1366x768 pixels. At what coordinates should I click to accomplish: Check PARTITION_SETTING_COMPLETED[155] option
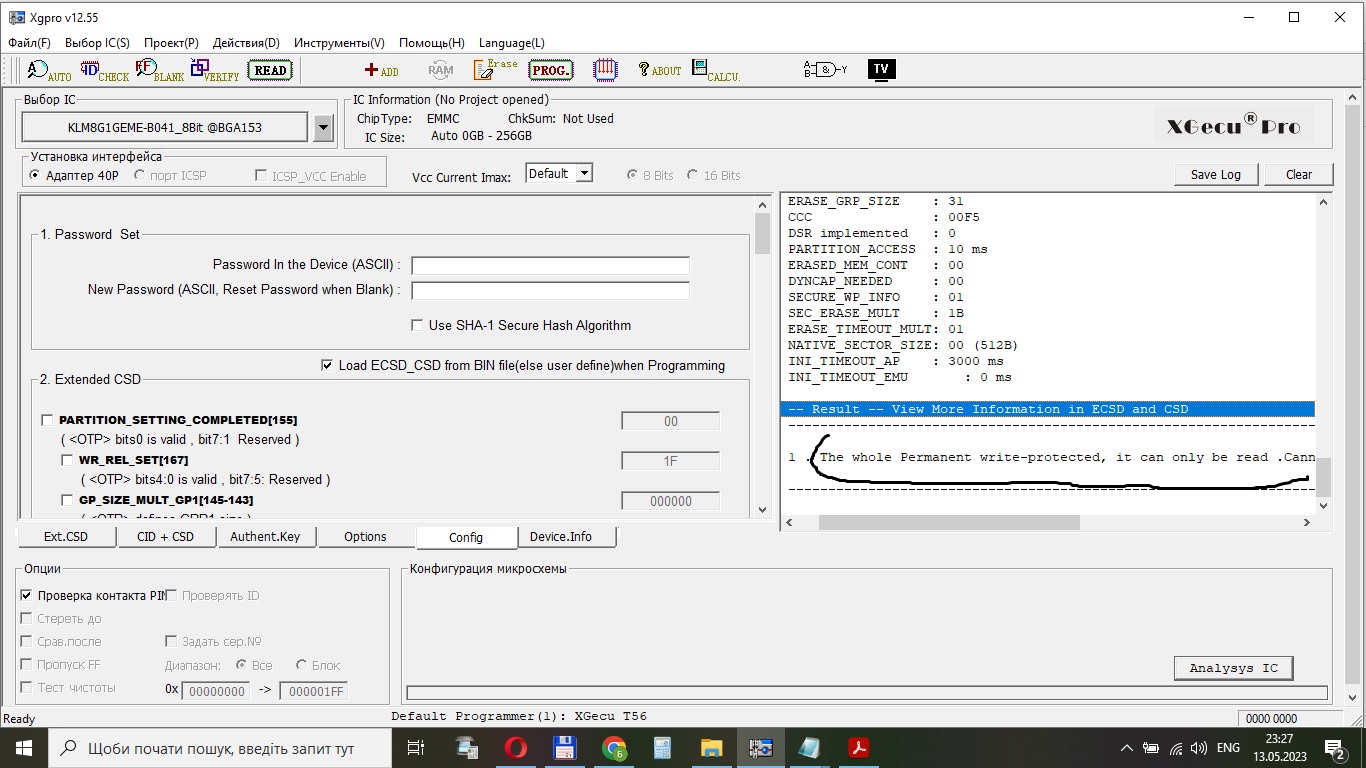(x=47, y=420)
